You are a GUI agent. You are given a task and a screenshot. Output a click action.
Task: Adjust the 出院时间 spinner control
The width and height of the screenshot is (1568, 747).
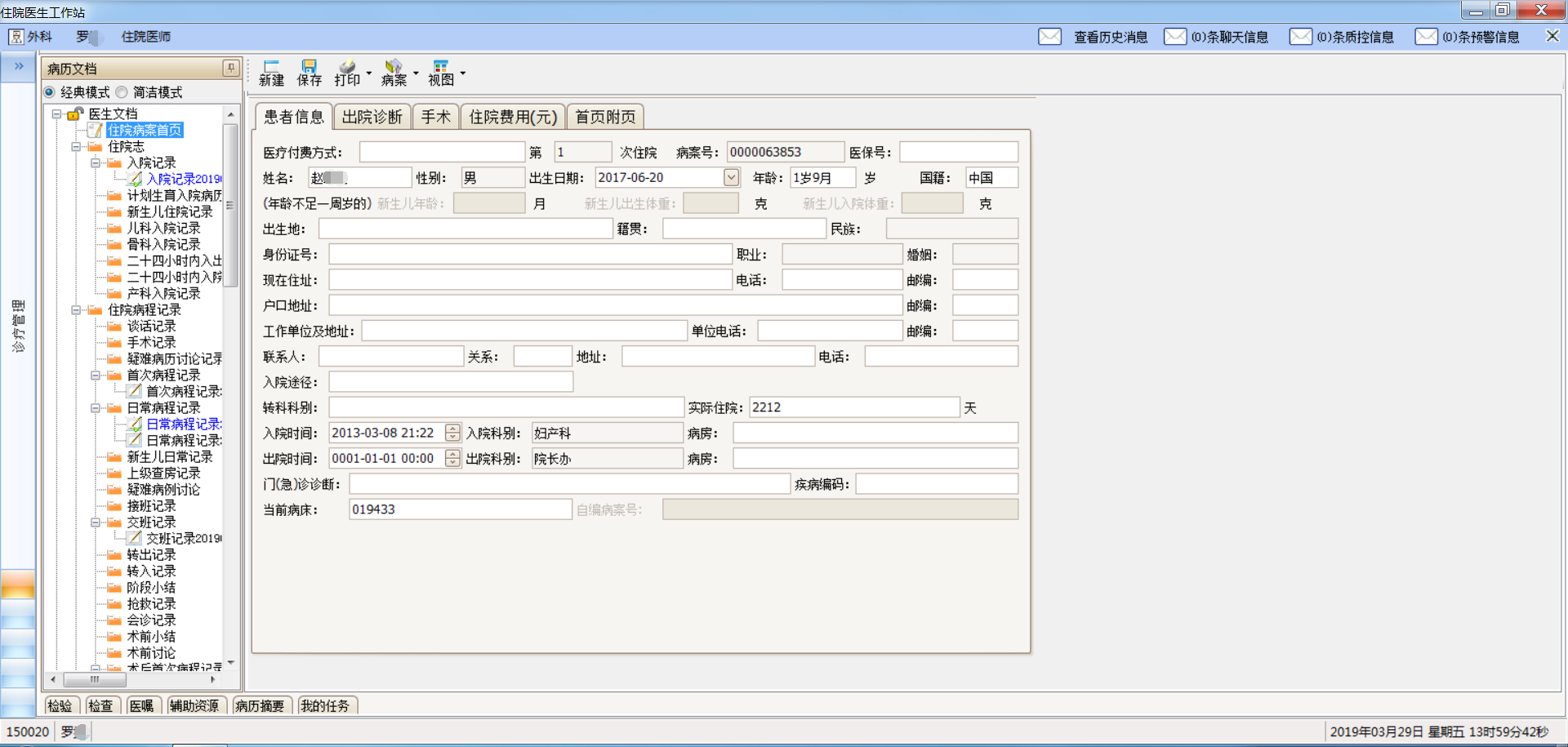[452, 458]
